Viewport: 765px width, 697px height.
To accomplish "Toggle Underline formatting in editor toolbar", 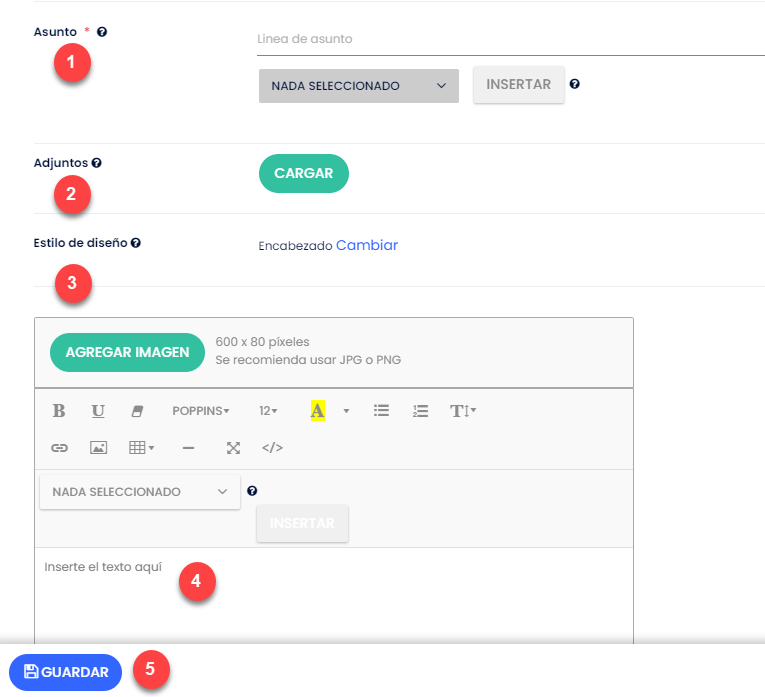I will (x=98, y=411).
